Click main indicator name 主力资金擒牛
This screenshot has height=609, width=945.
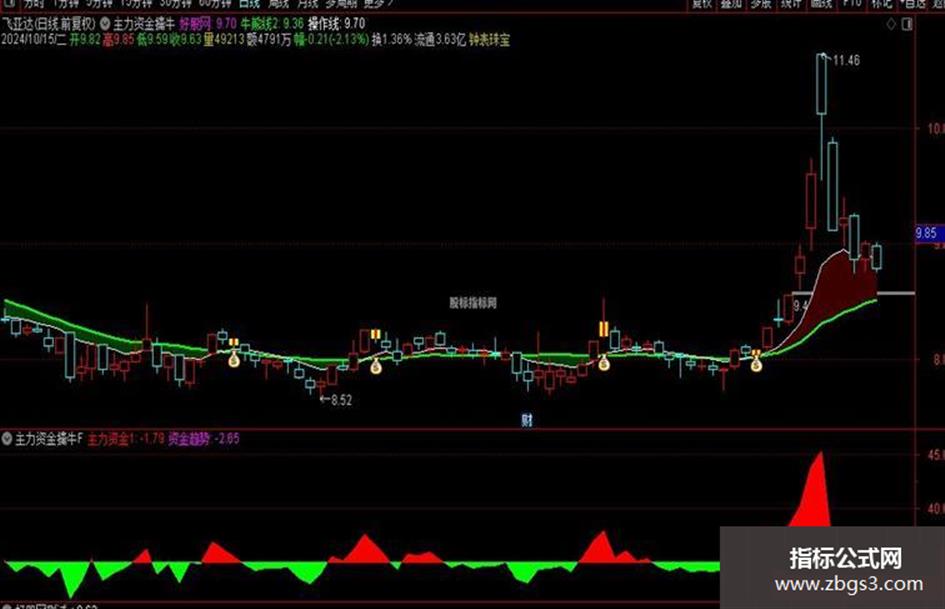[x=144, y=24]
